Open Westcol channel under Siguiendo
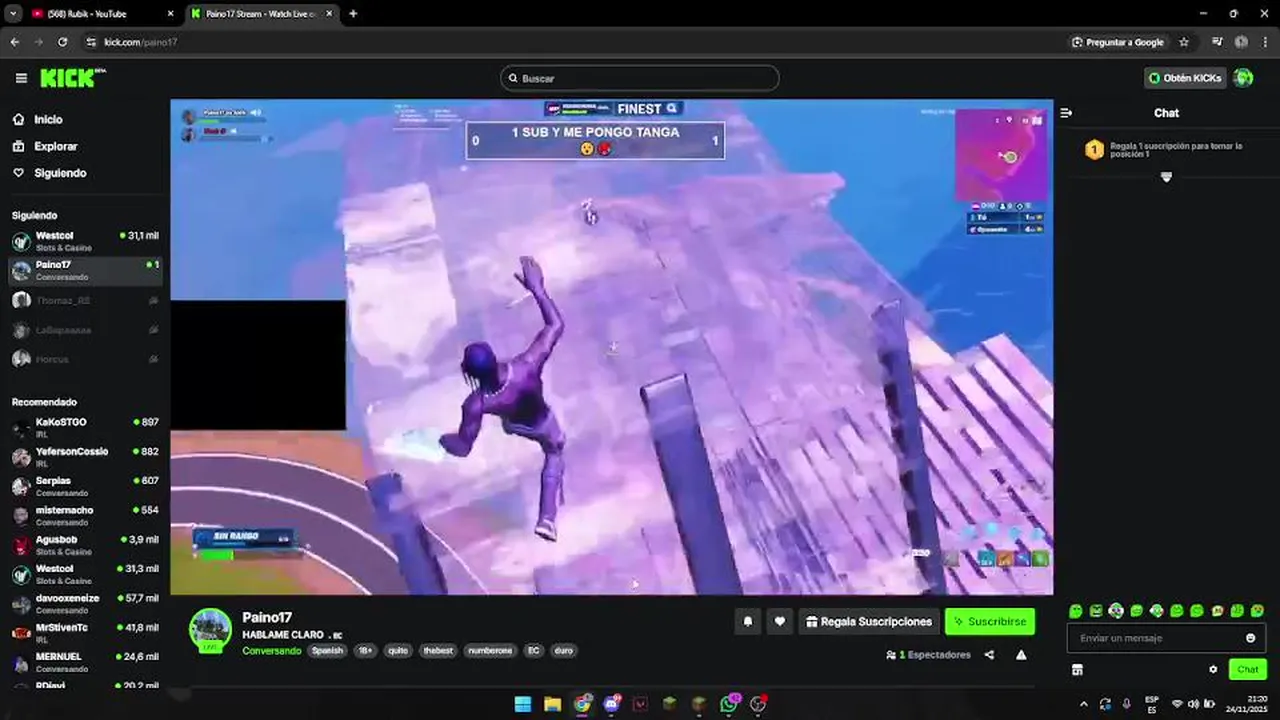This screenshot has width=1280, height=720. point(85,241)
